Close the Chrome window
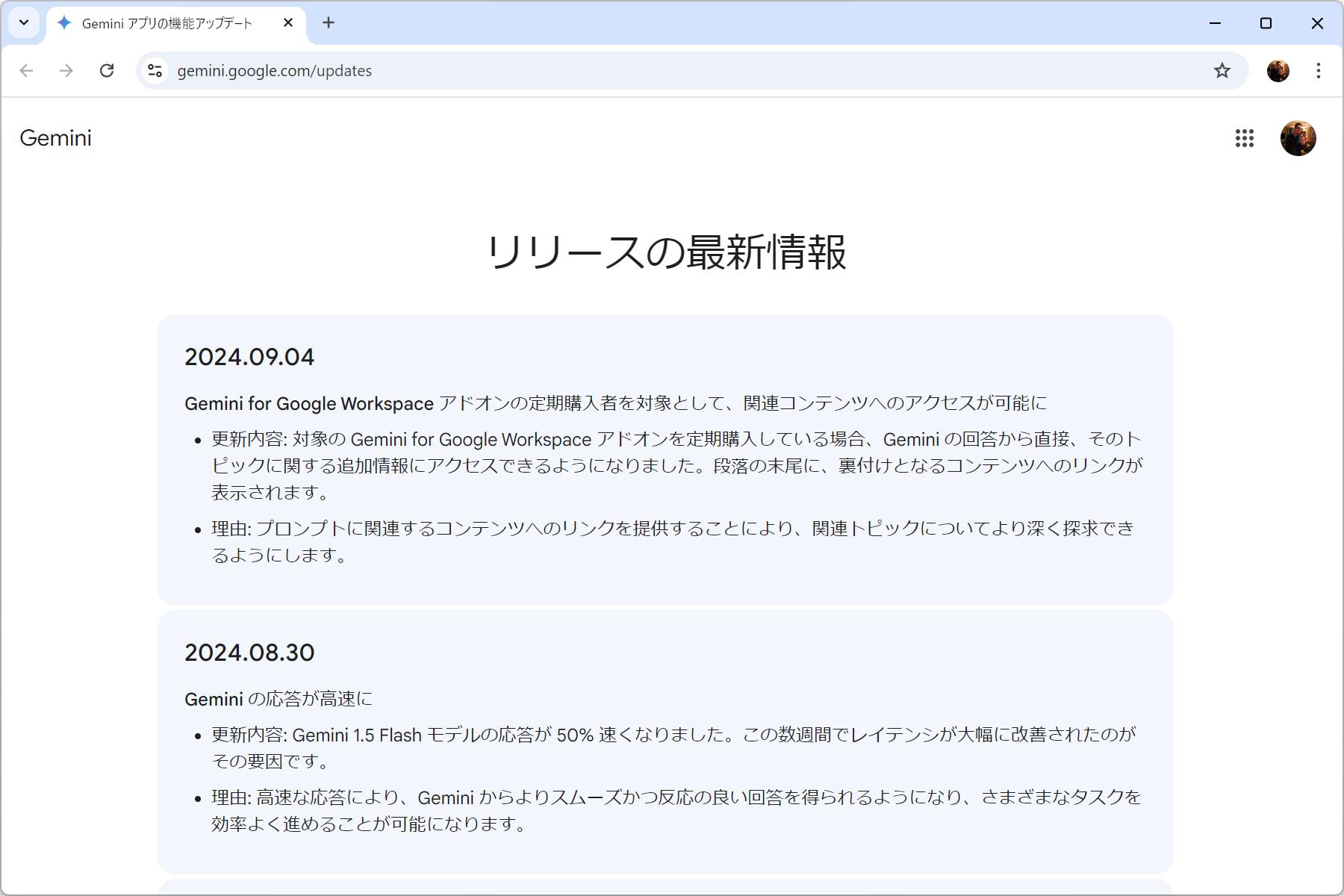Image resolution: width=1344 pixels, height=896 pixels. click(x=1317, y=23)
